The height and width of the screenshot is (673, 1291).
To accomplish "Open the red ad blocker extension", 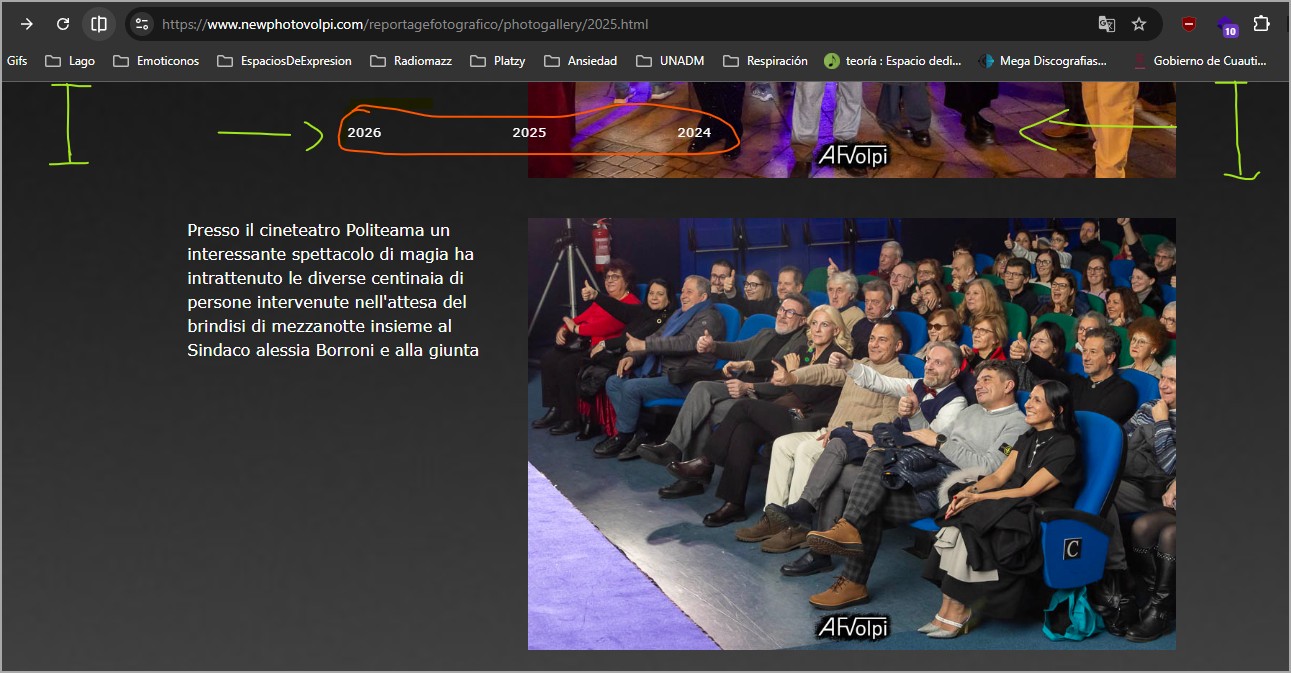I will [x=1189, y=24].
